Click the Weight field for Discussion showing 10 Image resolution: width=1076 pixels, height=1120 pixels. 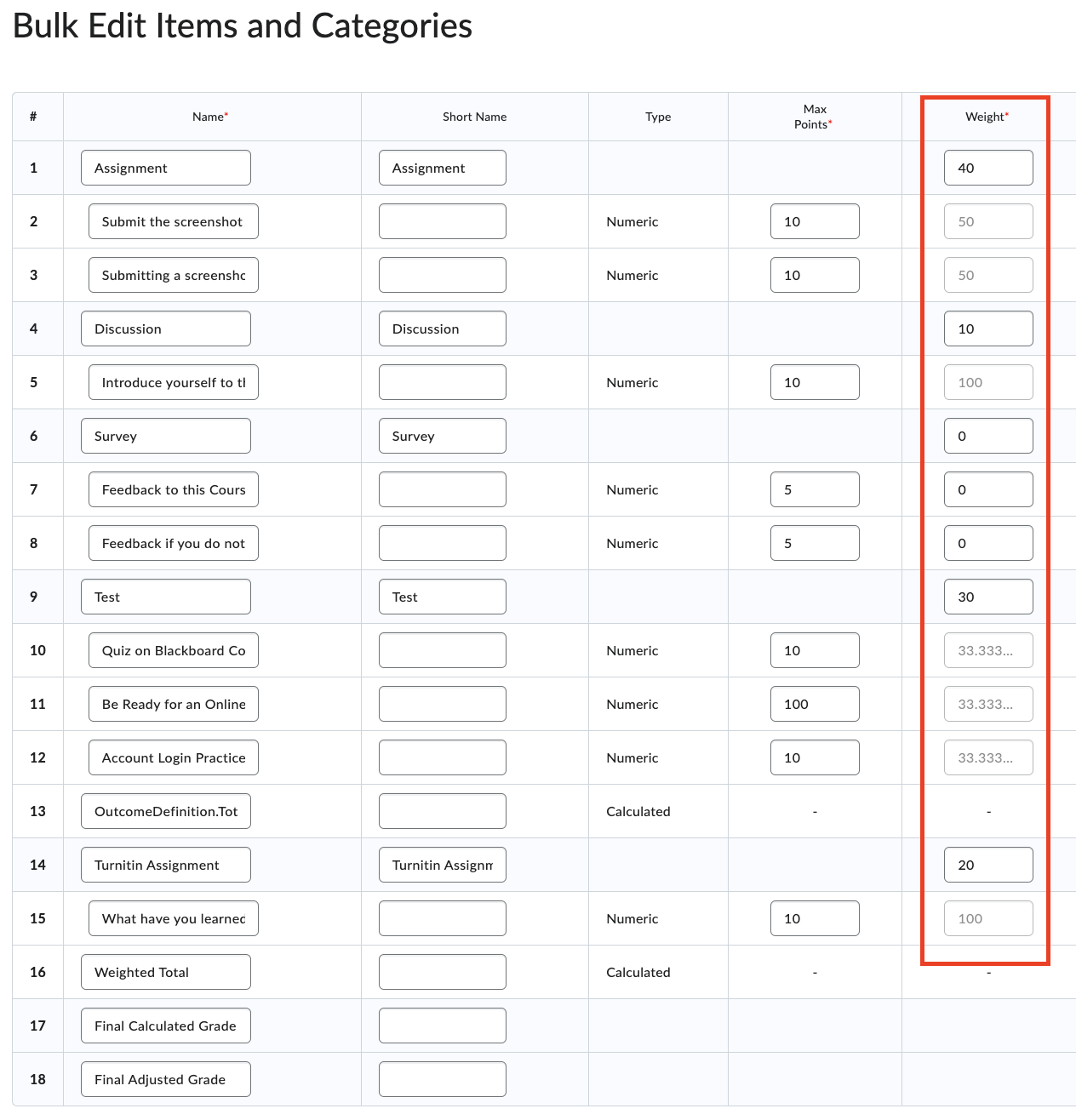[987, 329]
